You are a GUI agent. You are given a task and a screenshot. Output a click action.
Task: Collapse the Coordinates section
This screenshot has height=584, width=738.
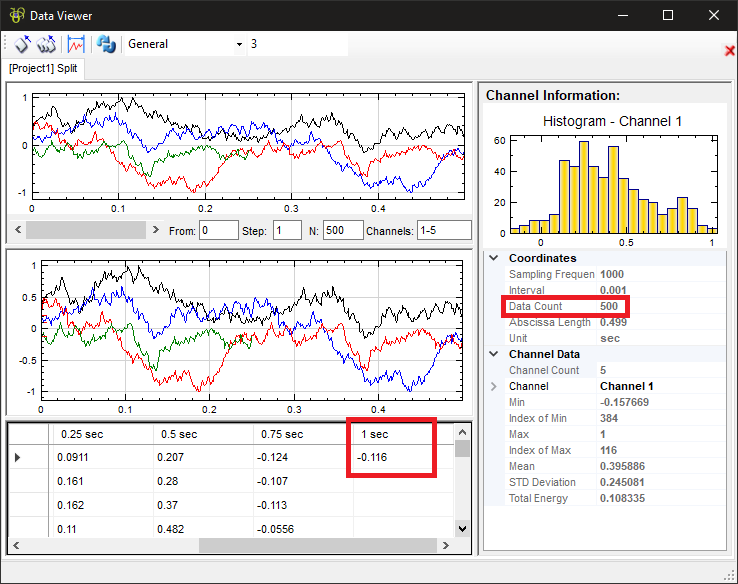coord(493,258)
